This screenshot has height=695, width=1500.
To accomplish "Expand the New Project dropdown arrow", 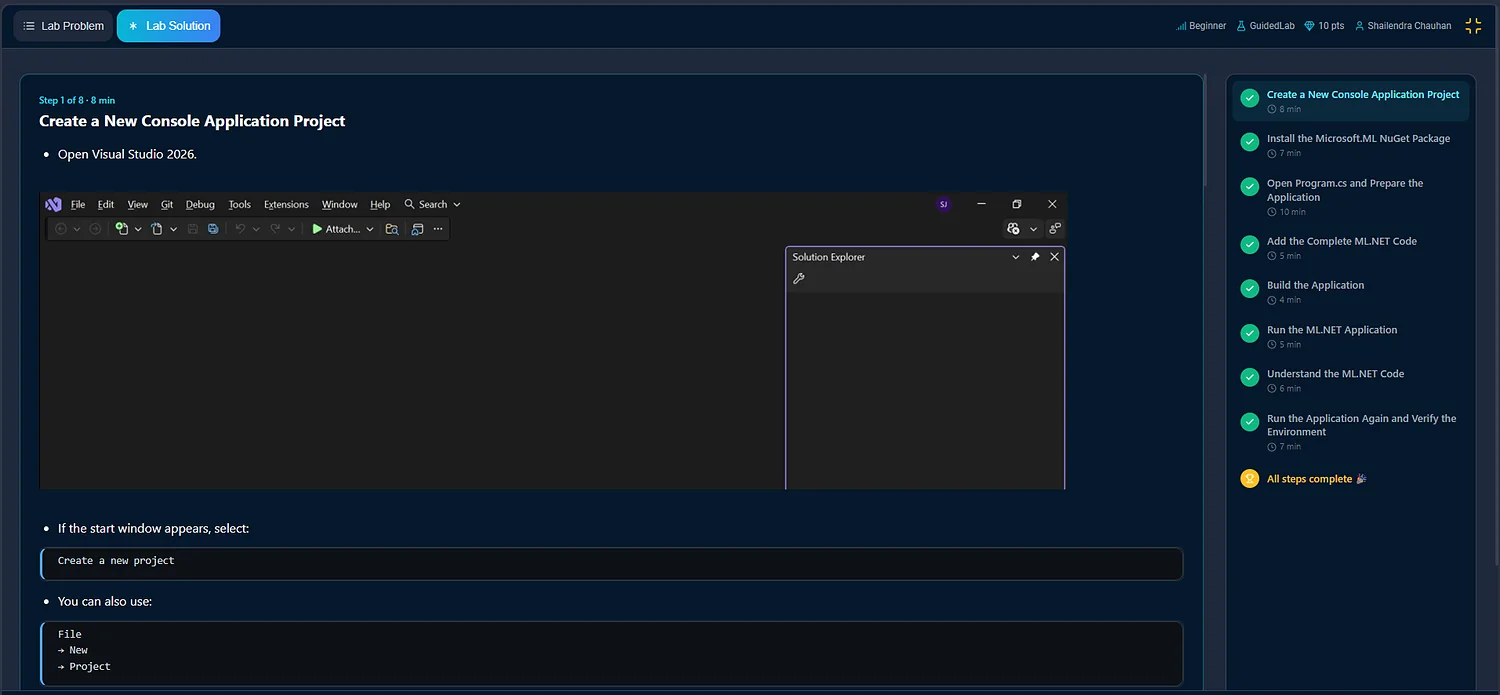I will click(x=138, y=229).
